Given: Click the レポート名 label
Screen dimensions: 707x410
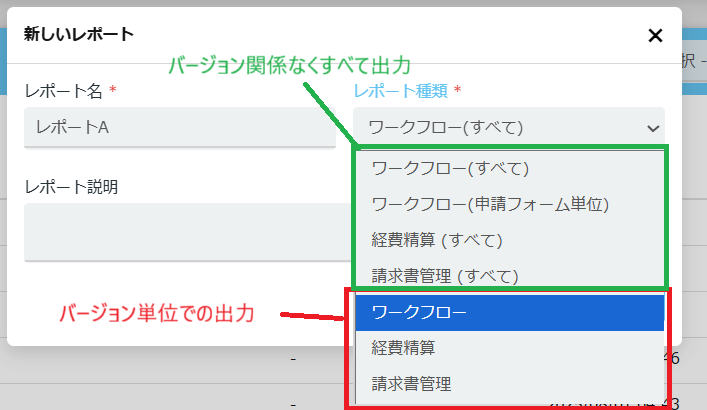Looking at the screenshot, I should click(x=63, y=91).
